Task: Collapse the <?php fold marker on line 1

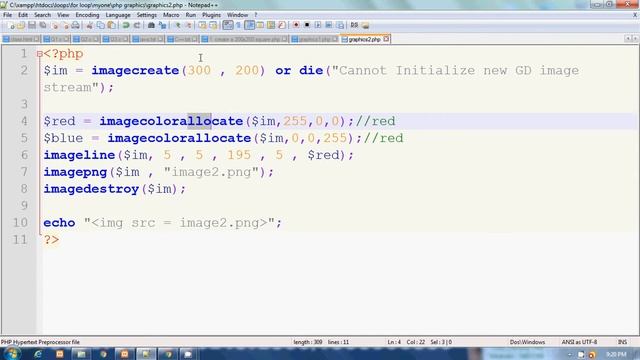Action: coord(40,54)
